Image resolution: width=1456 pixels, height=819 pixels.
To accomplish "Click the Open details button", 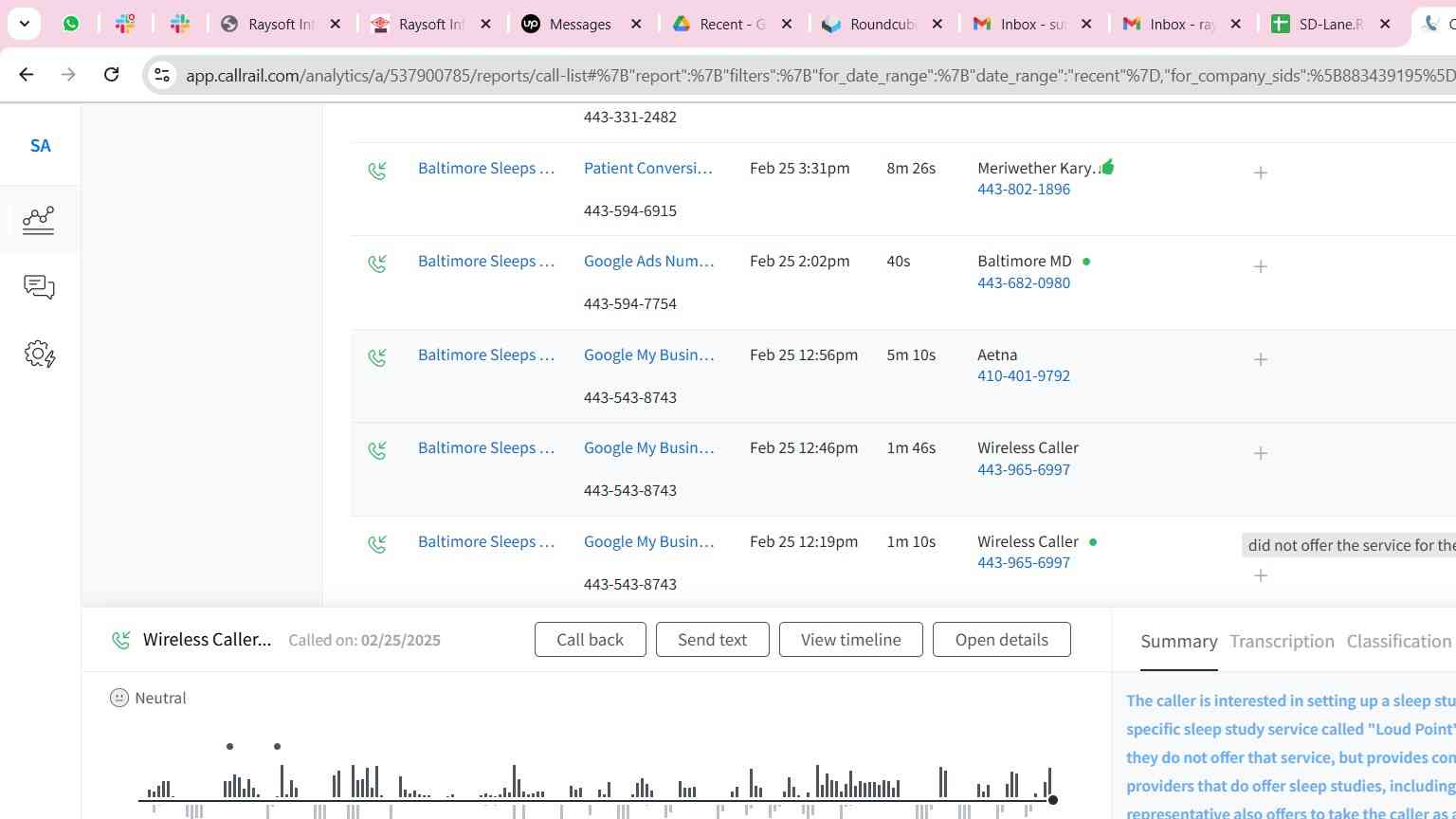I will coord(1002,640).
